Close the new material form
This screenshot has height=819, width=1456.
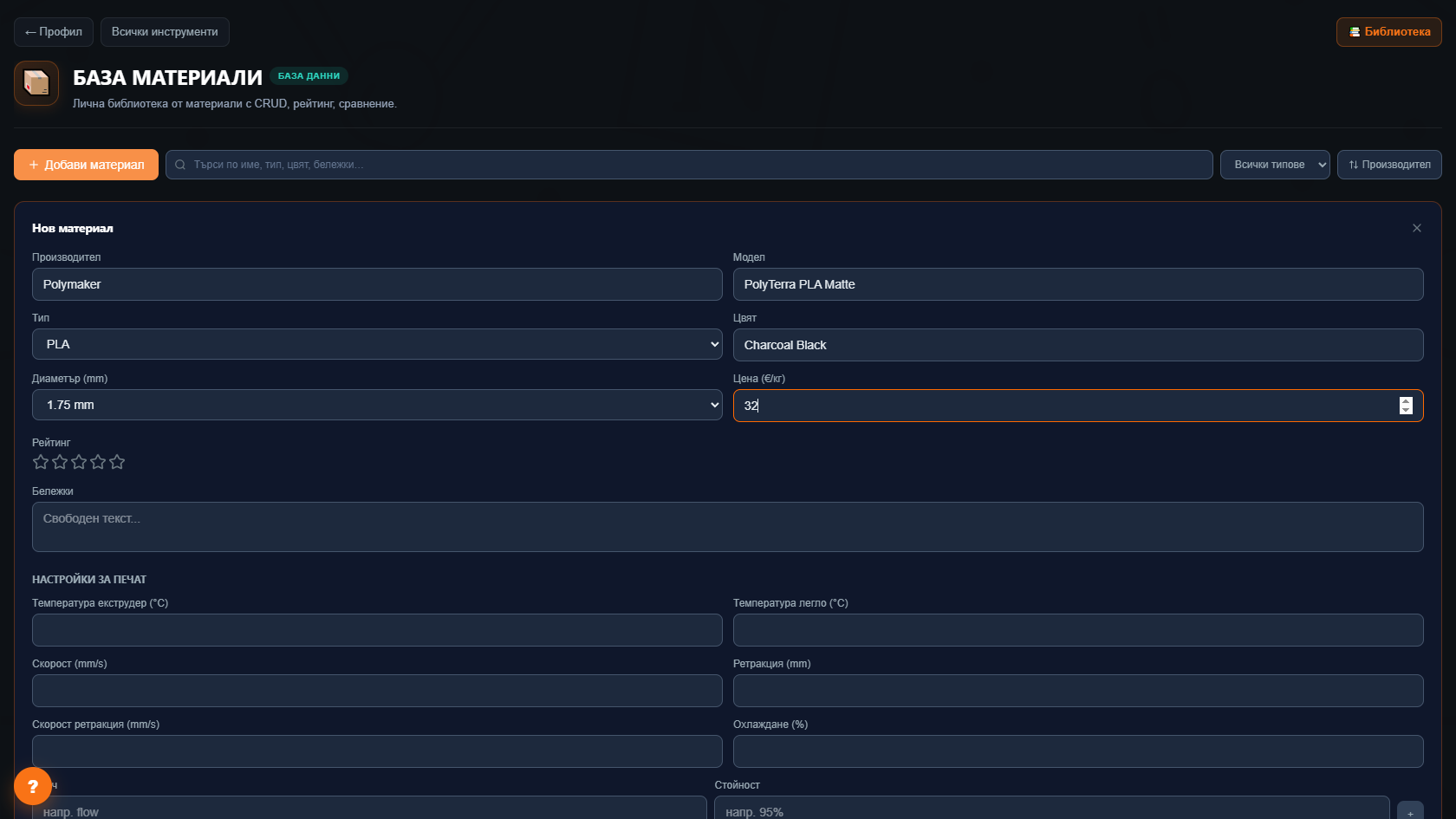tap(1417, 228)
